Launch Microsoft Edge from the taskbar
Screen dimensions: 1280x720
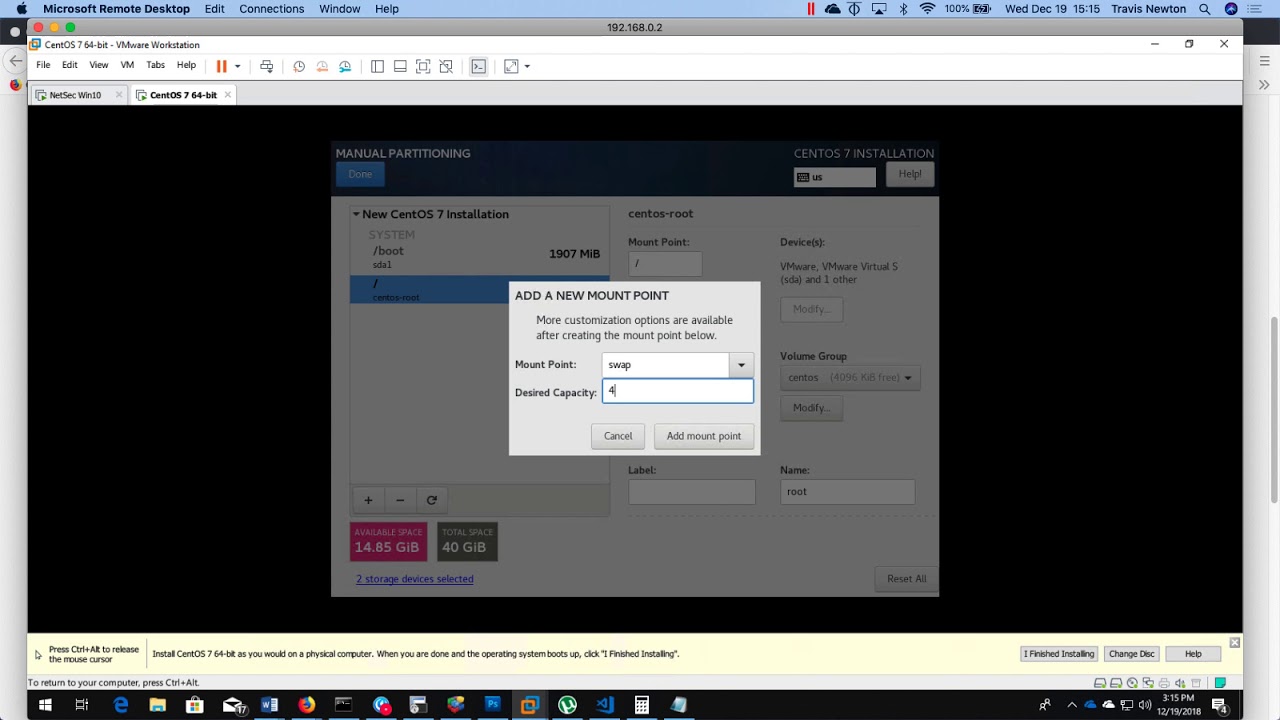pyautogui.click(x=120, y=705)
